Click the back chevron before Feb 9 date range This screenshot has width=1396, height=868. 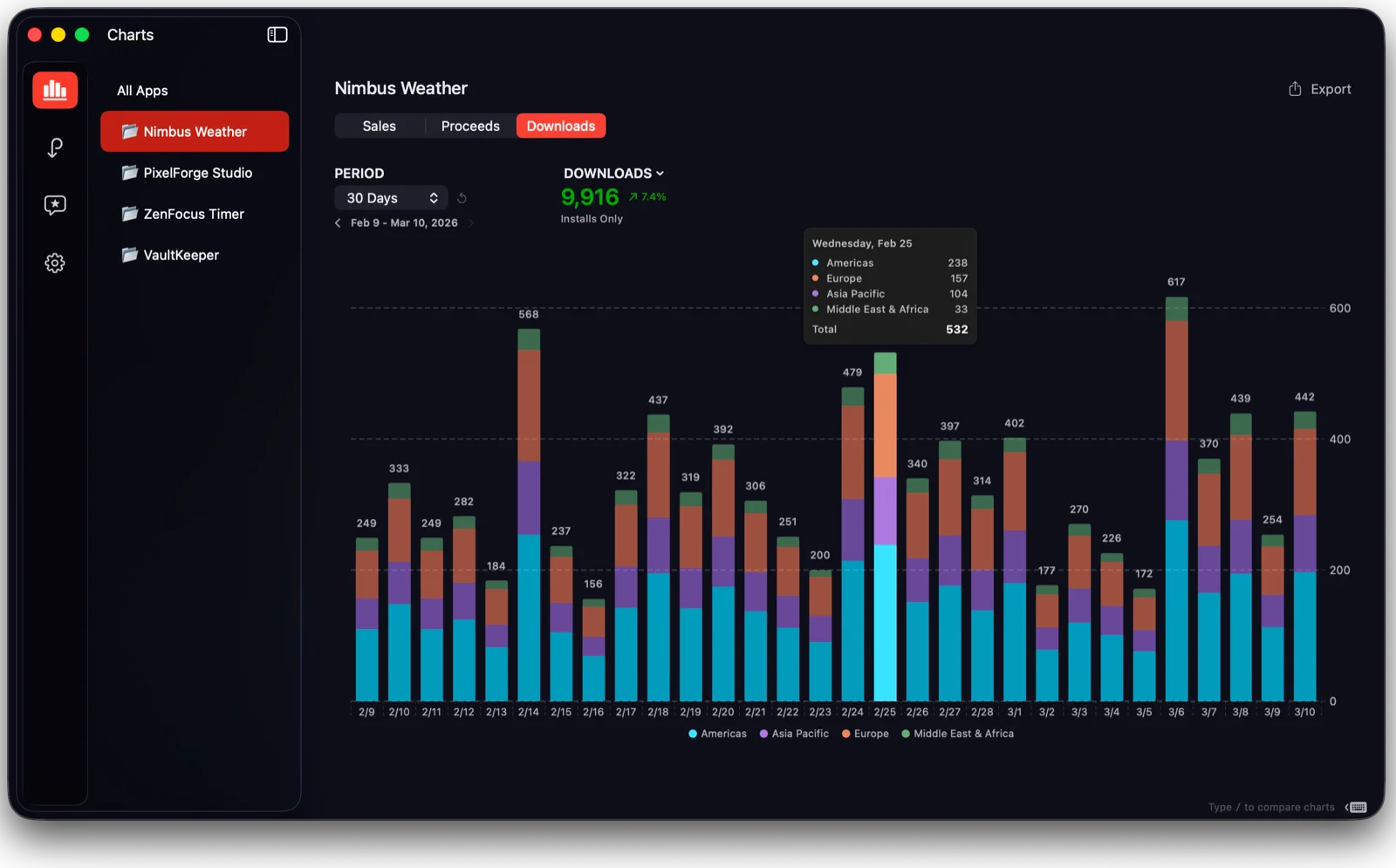338,222
